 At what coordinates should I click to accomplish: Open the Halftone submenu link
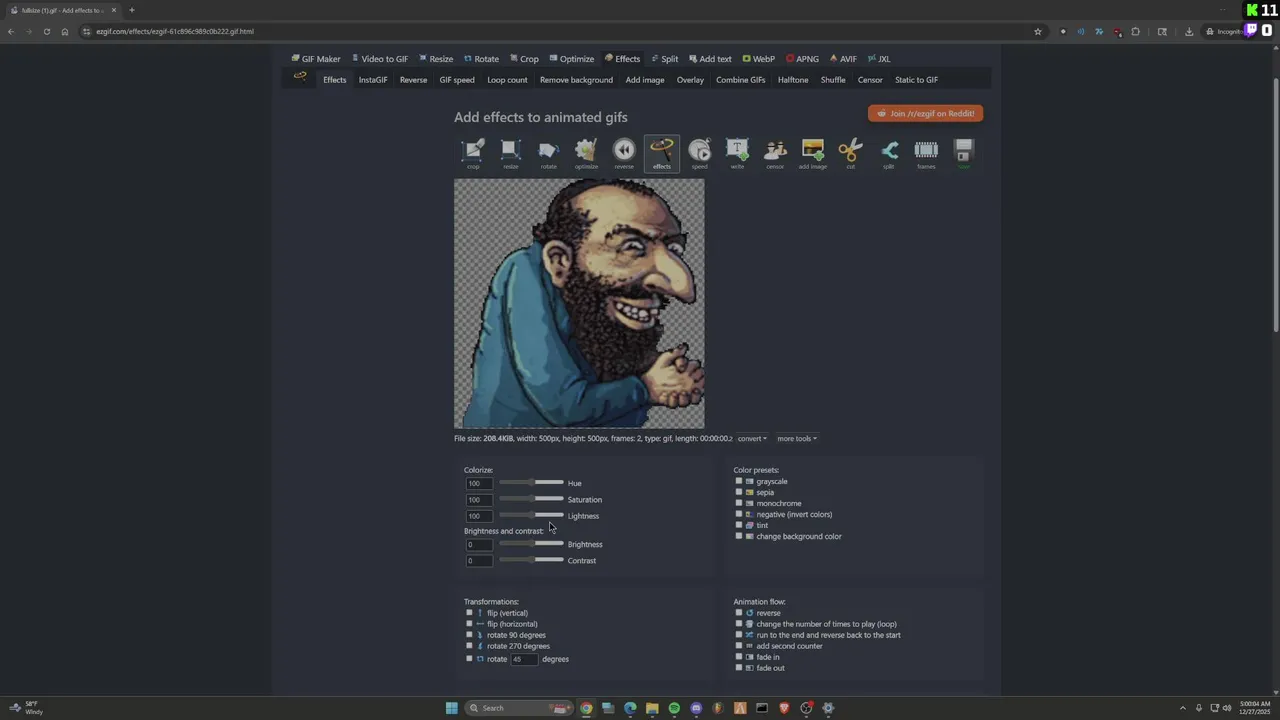(x=793, y=80)
